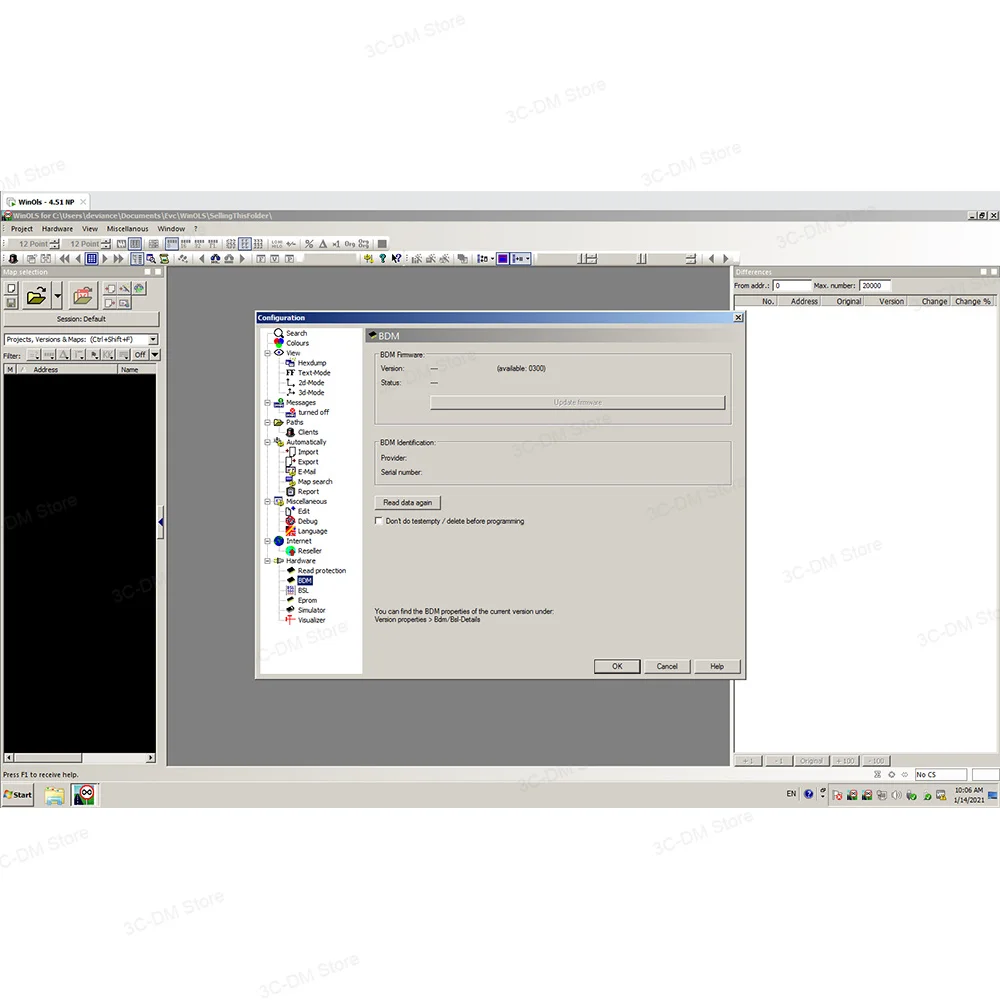Open dropdown arrow beside open-folder button

click(57, 295)
